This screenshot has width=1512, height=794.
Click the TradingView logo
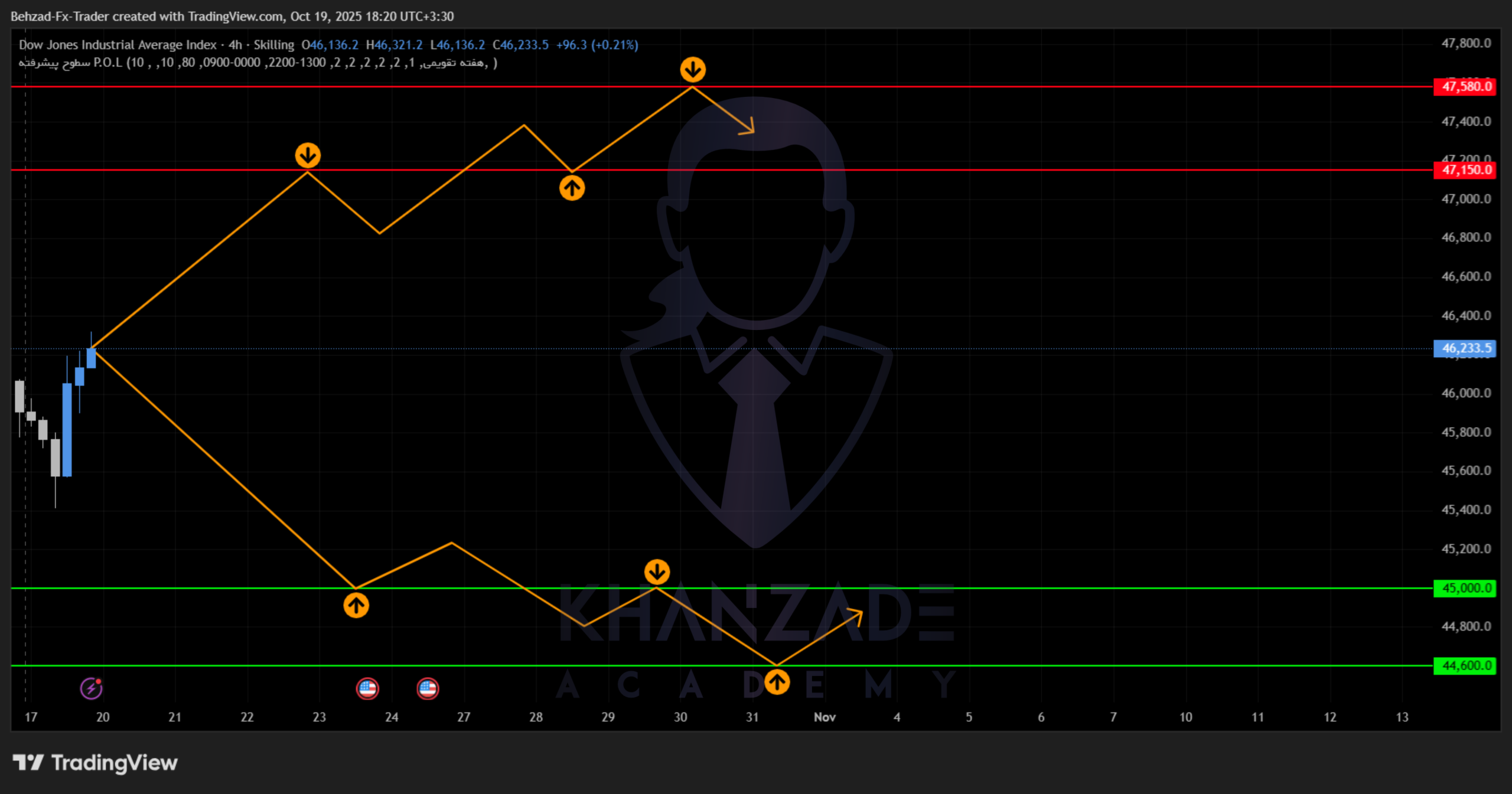95,763
